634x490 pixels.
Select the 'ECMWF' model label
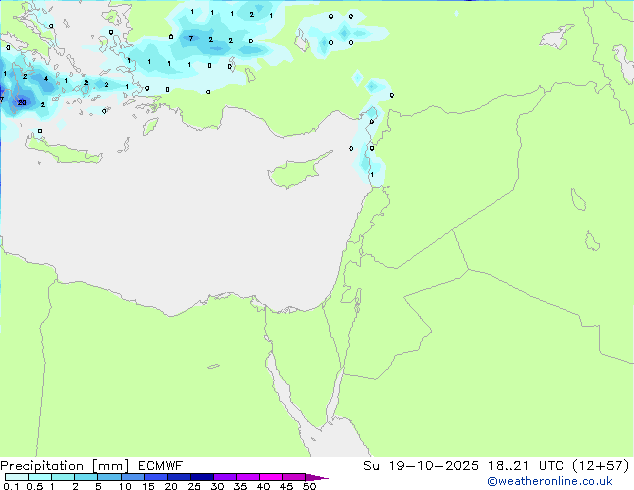[161, 466]
